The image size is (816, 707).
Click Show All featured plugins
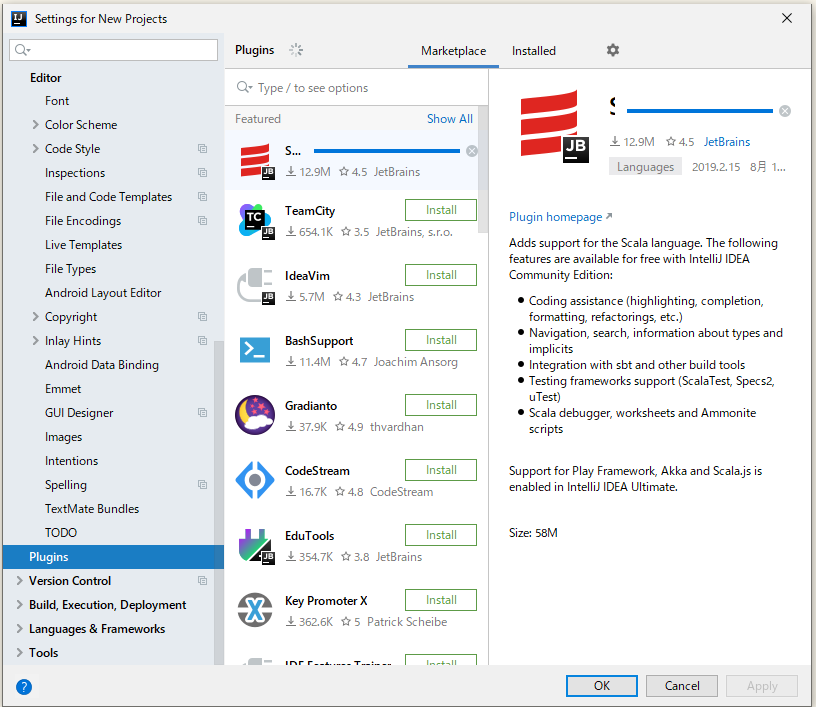(450, 119)
